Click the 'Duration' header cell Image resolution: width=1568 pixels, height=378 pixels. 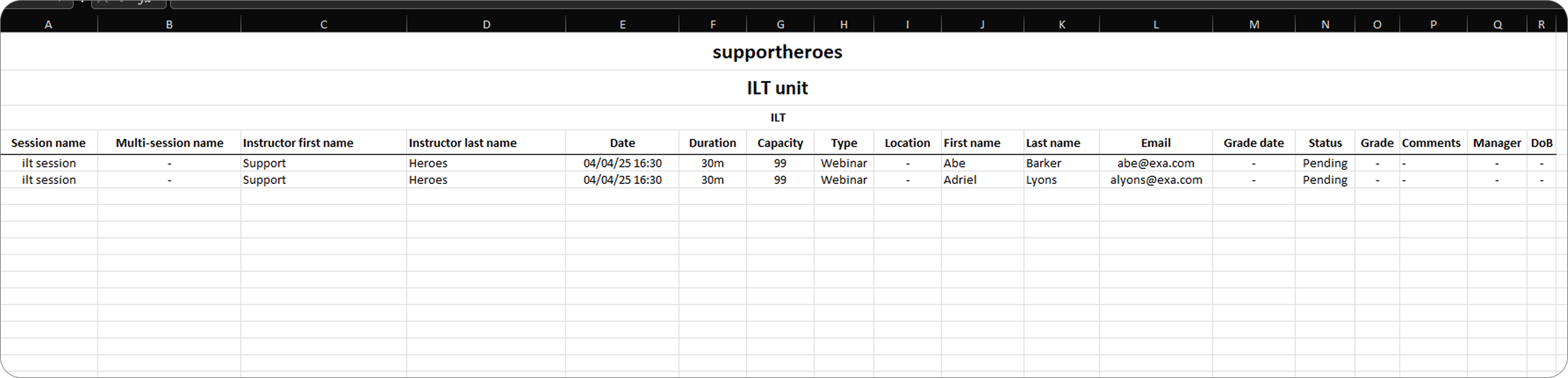tap(712, 143)
